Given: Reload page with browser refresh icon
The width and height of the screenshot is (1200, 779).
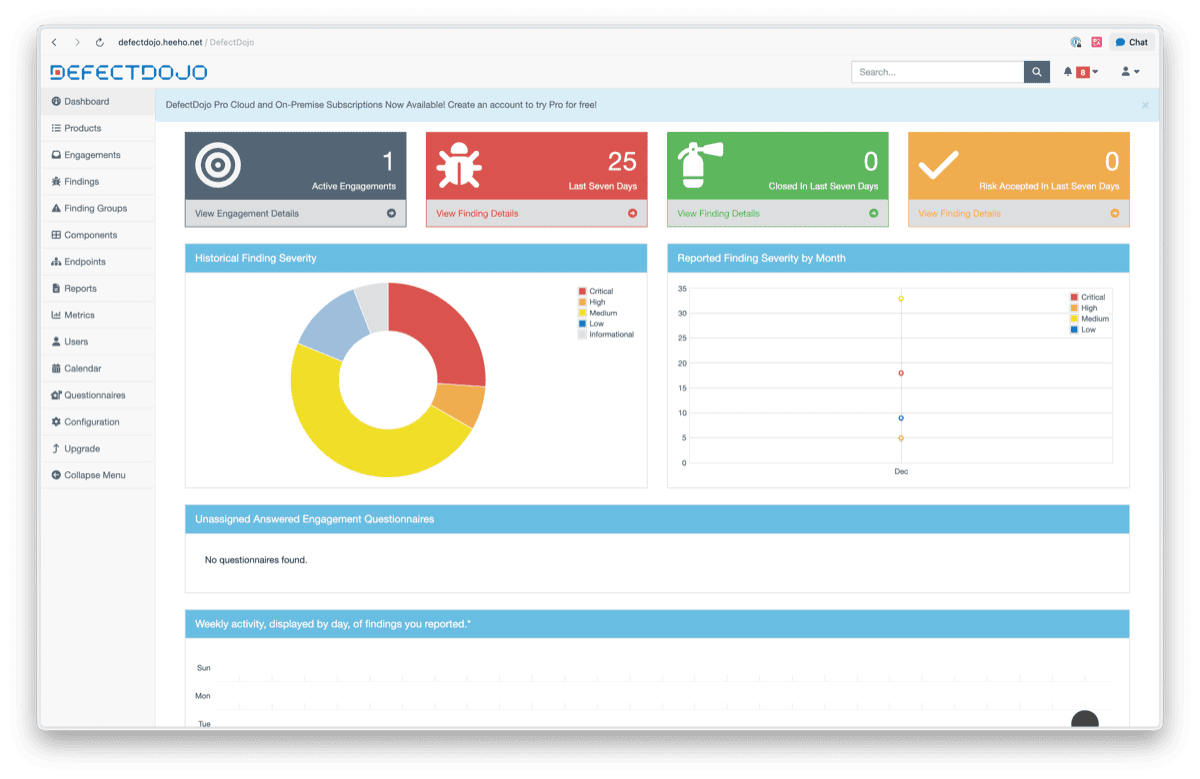Looking at the screenshot, I should 100,42.
